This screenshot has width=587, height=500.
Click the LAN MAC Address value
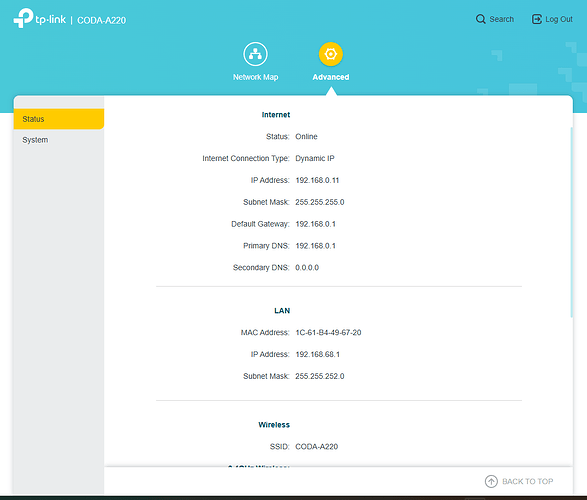coord(328,332)
